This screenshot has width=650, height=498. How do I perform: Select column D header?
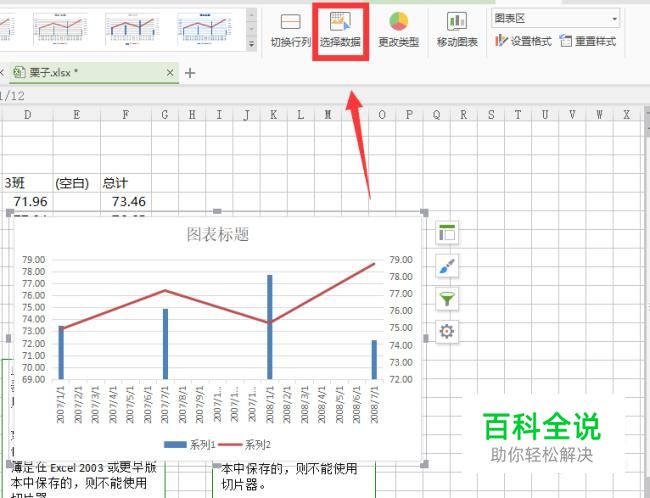click(27, 115)
